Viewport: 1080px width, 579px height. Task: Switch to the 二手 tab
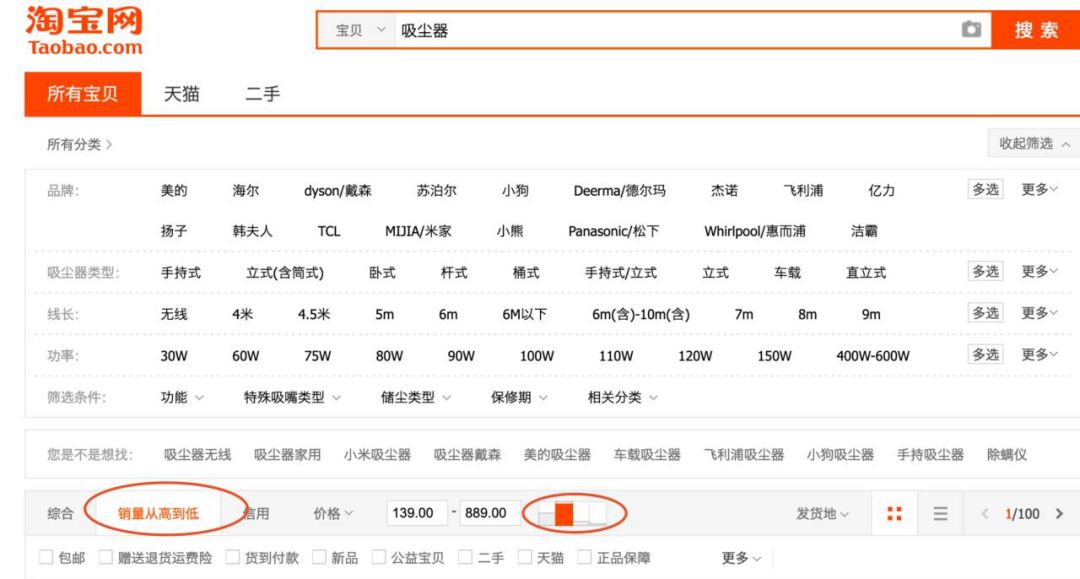(x=262, y=94)
